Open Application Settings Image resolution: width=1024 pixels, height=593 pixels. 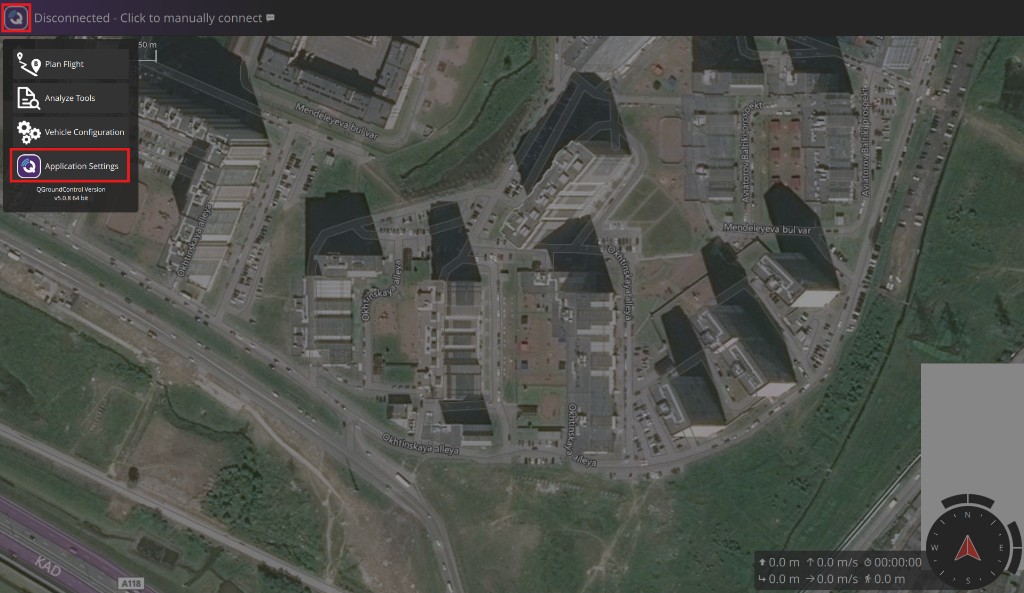coord(70,166)
